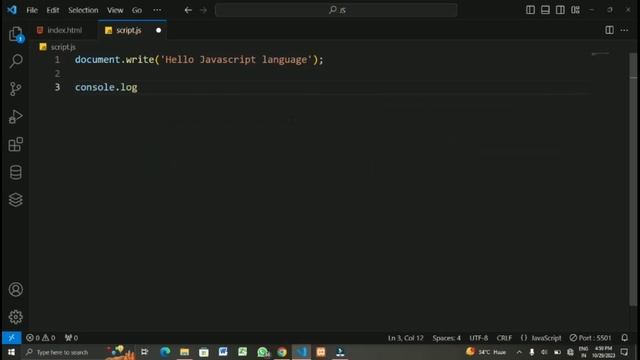Open Google Chrome from the taskbar
This screenshot has height=360, width=640.
(x=282, y=352)
